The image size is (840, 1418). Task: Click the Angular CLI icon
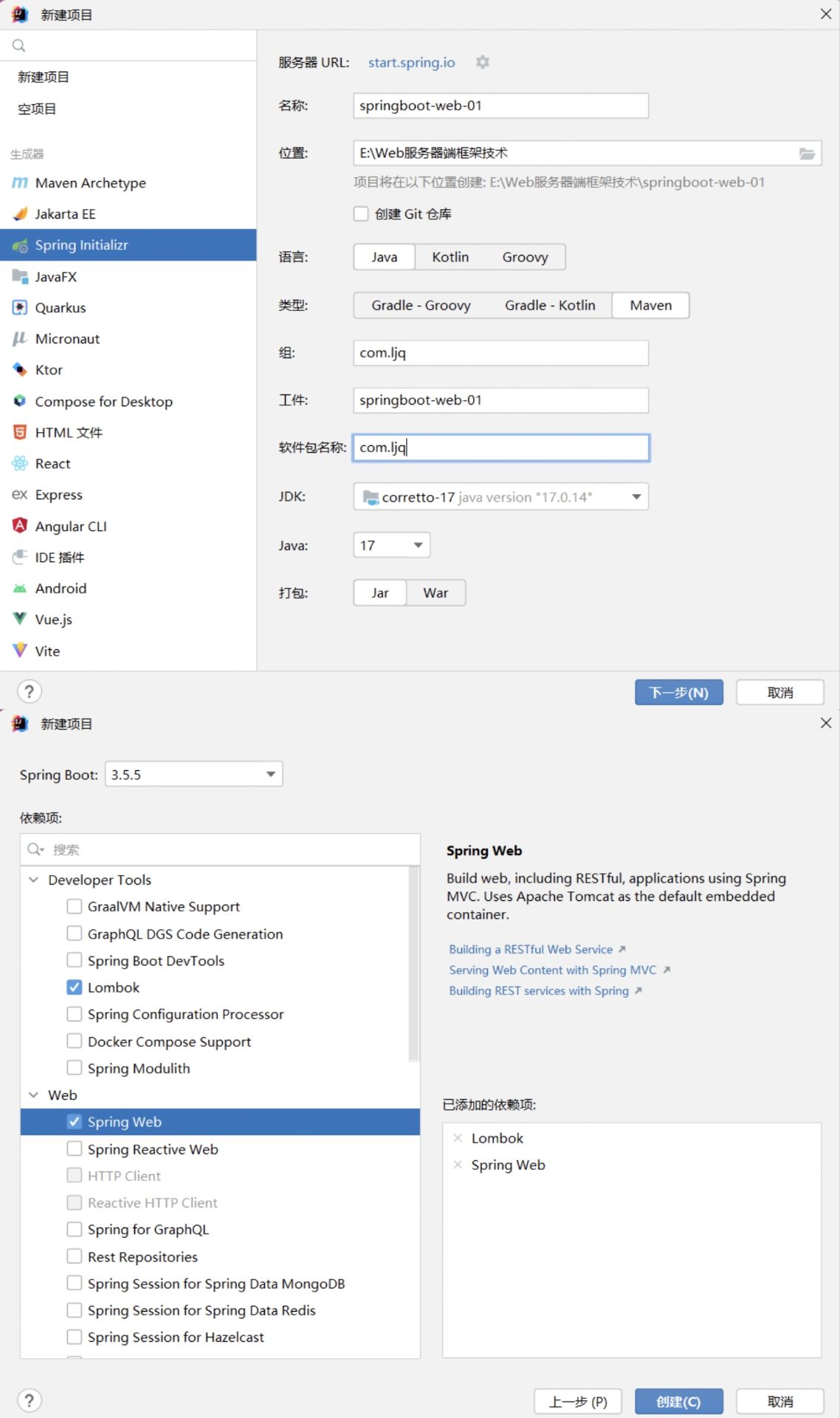coord(20,526)
